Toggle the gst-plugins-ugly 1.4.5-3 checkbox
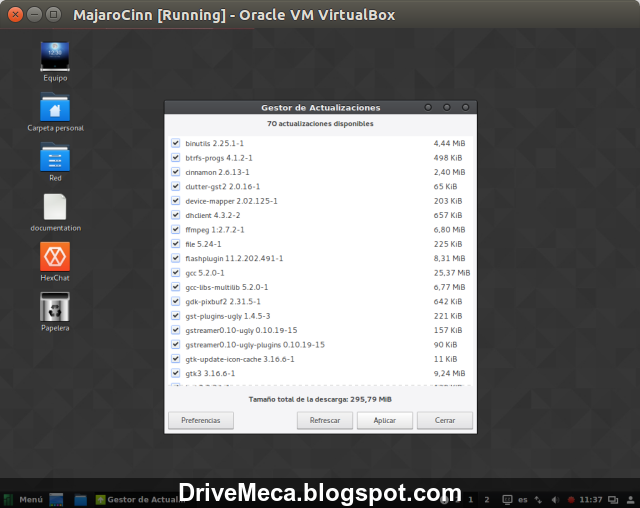 click(176, 315)
